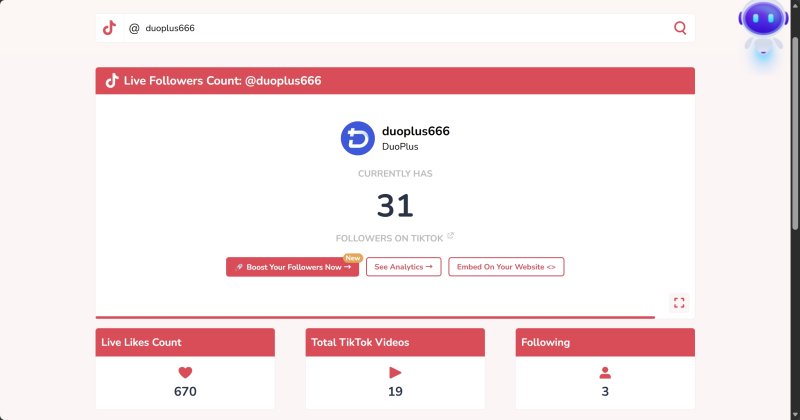Click the TikTok icon in the Live Followers header
Viewport: 800px width, 420px height.
[x=112, y=81]
